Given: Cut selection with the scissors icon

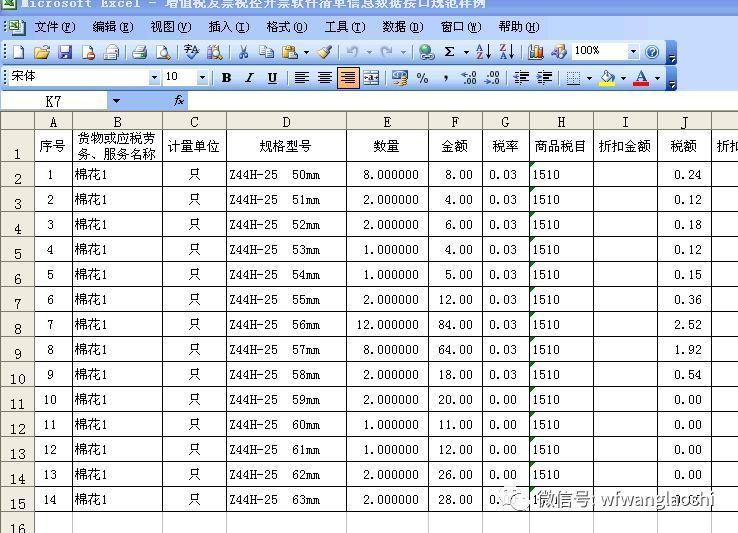Looking at the screenshot, I should pyautogui.click(x=243, y=52).
